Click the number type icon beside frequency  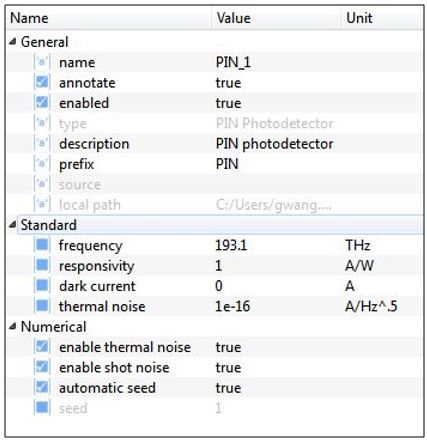point(42,245)
